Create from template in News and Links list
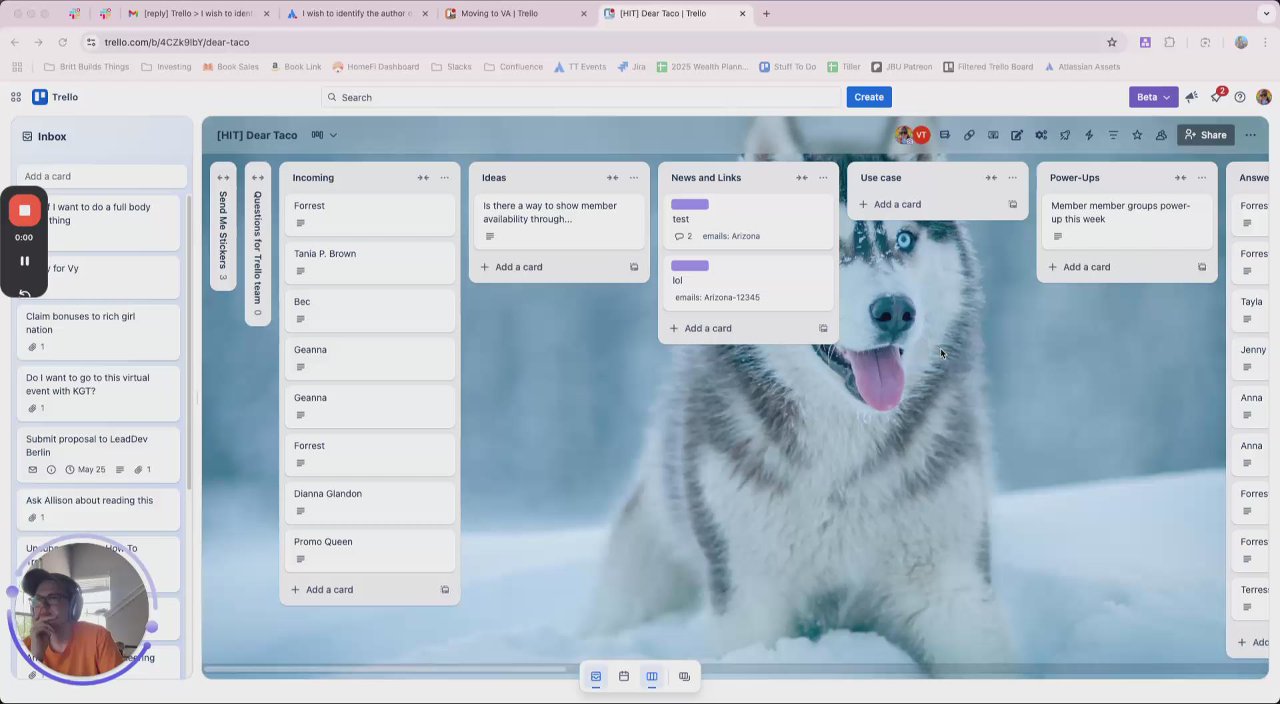Viewport: 1280px width, 704px height. (x=823, y=329)
